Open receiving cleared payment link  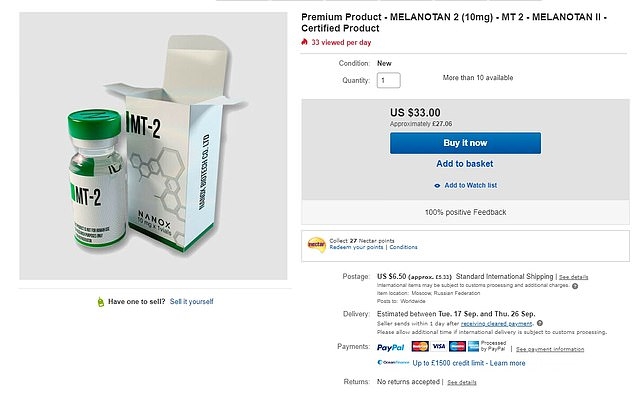coord(496,323)
